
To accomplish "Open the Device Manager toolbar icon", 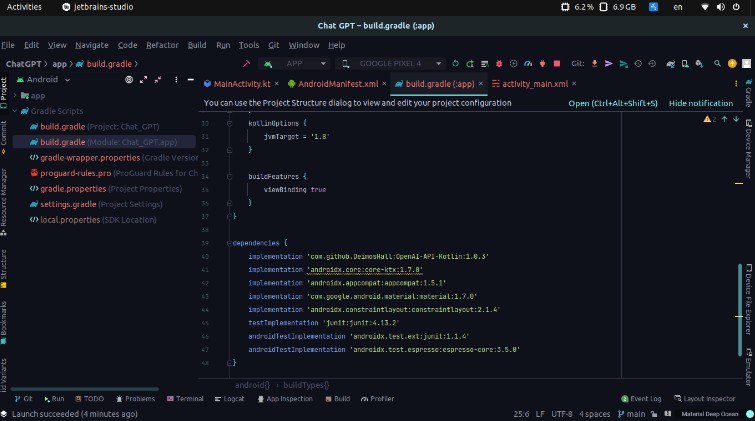I will pyautogui.click(x=685, y=64).
